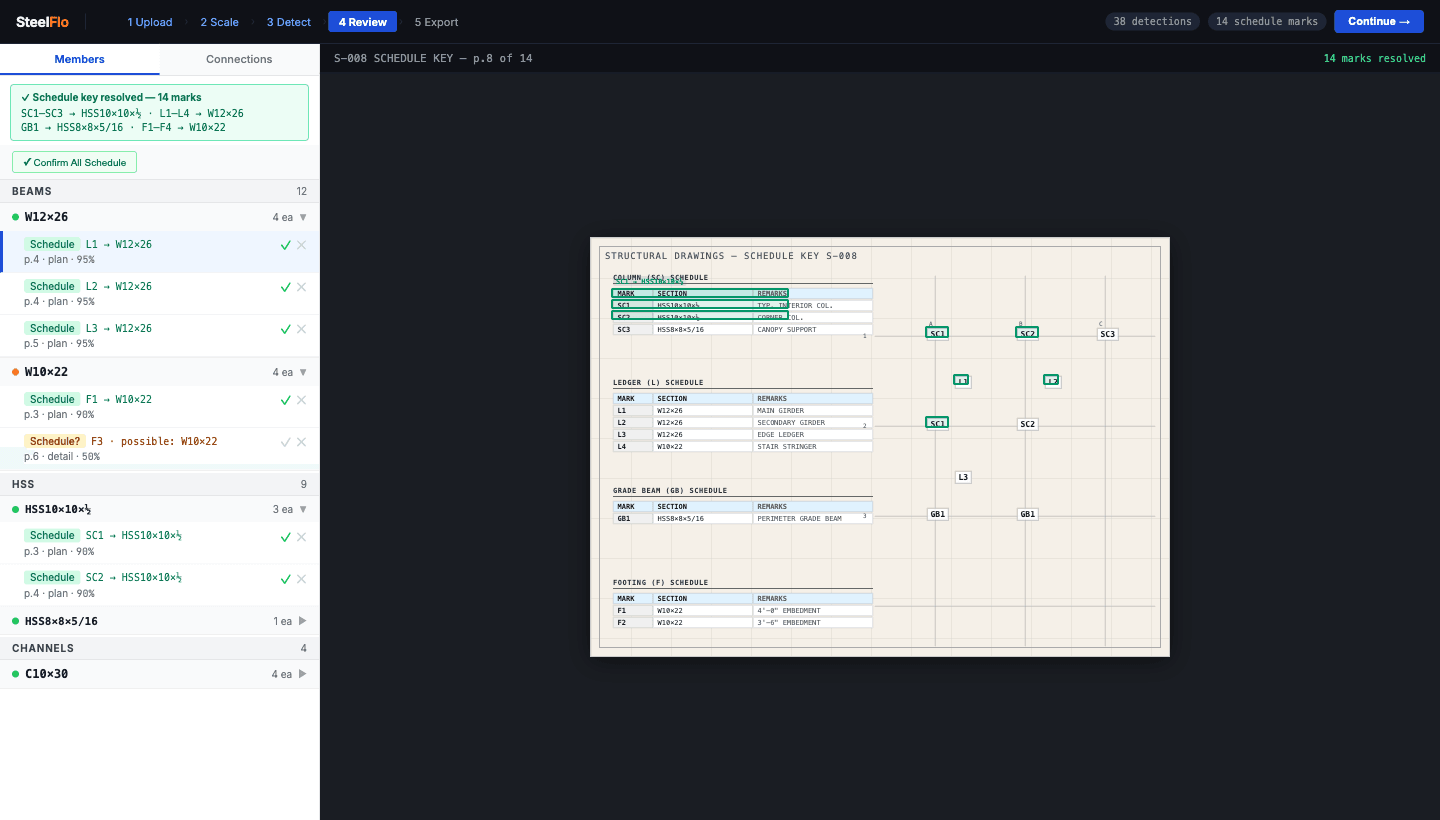This screenshot has width=1440, height=820.
Task: Click the Schedule key resolved banner
Action: [160, 112]
